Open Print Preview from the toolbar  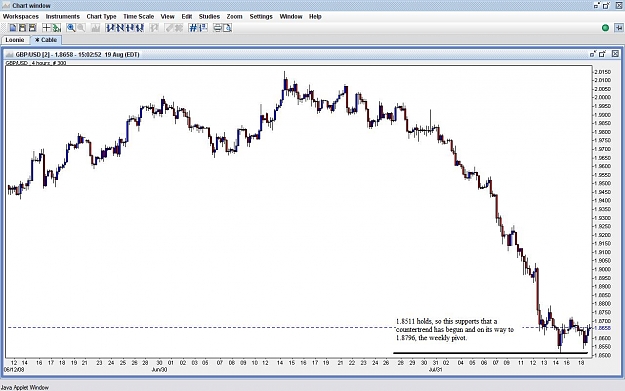pyautogui.click(x=227, y=28)
